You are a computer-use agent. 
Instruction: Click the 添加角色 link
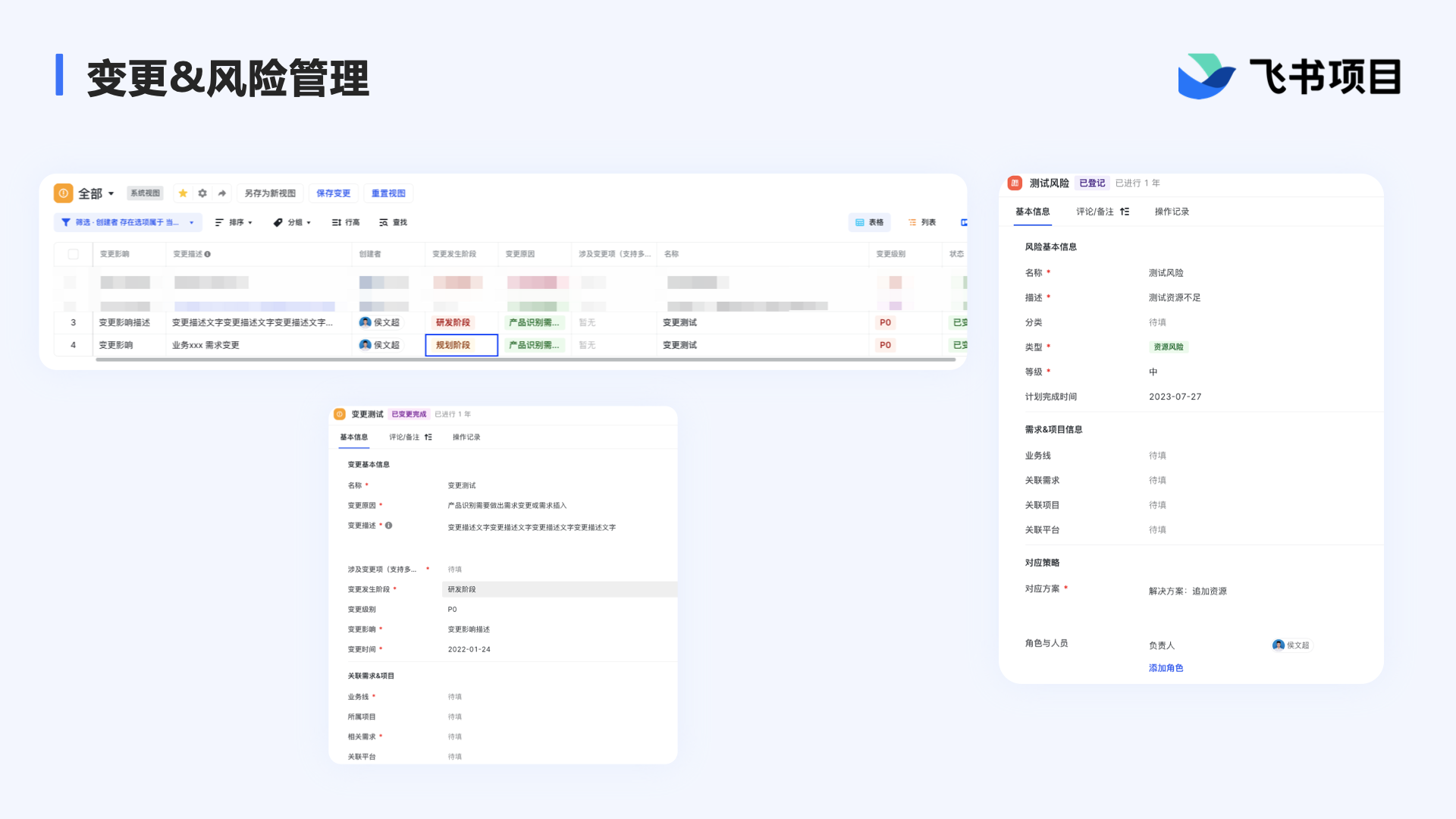pos(1166,668)
